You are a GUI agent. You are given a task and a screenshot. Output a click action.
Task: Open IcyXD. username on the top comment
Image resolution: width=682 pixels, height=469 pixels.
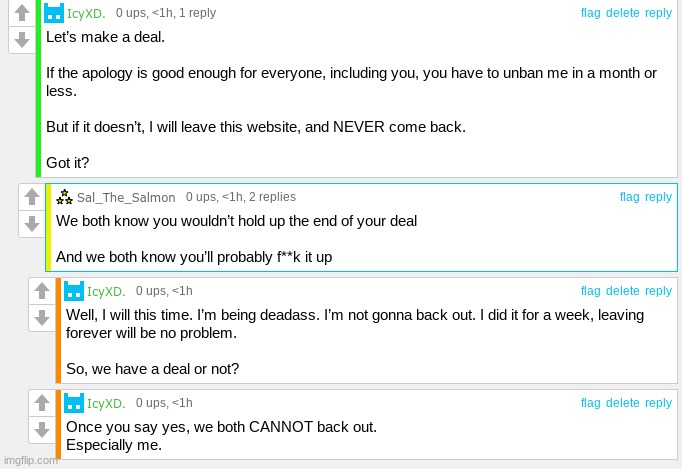click(x=86, y=13)
